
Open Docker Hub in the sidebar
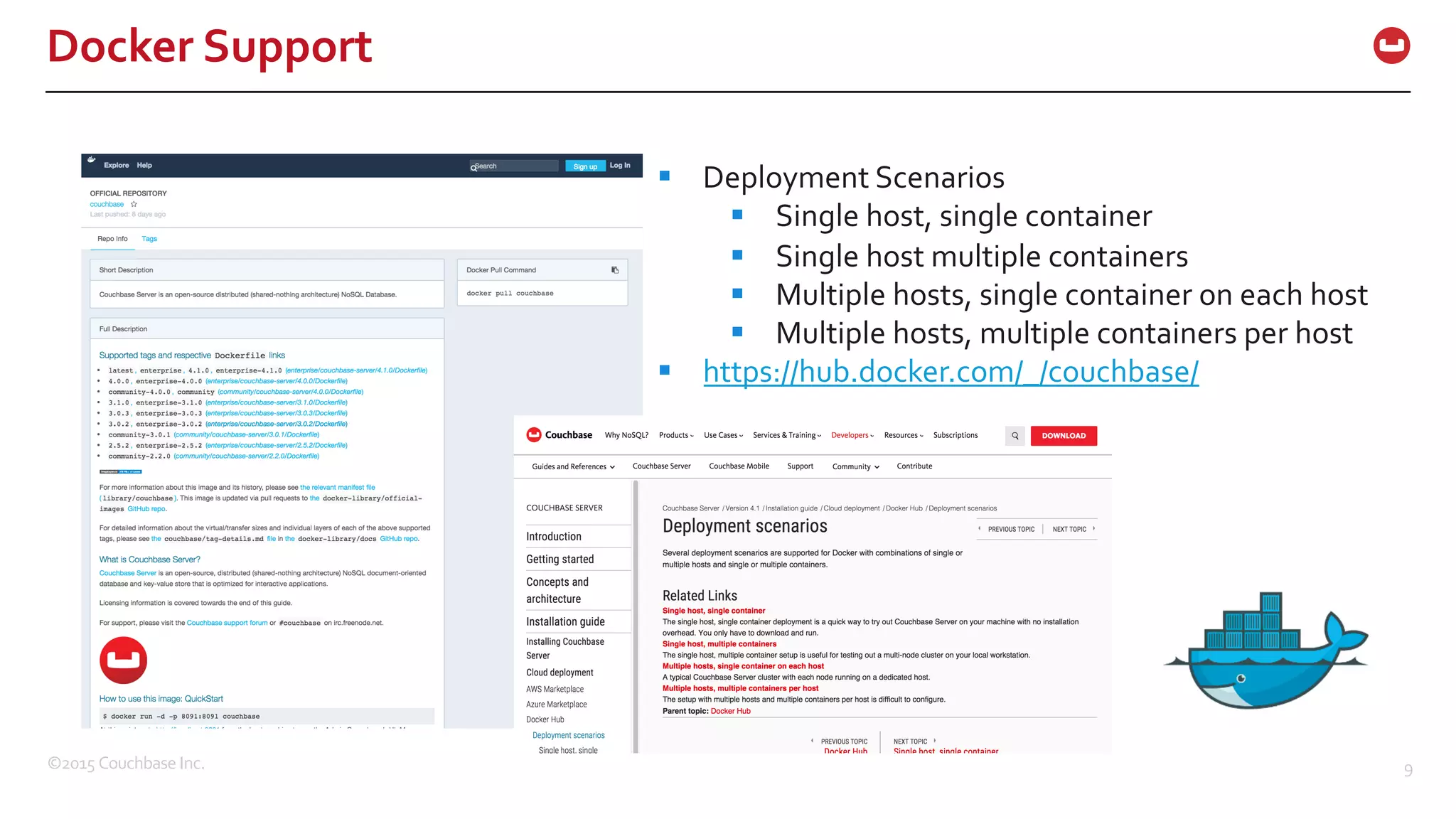coord(545,720)
